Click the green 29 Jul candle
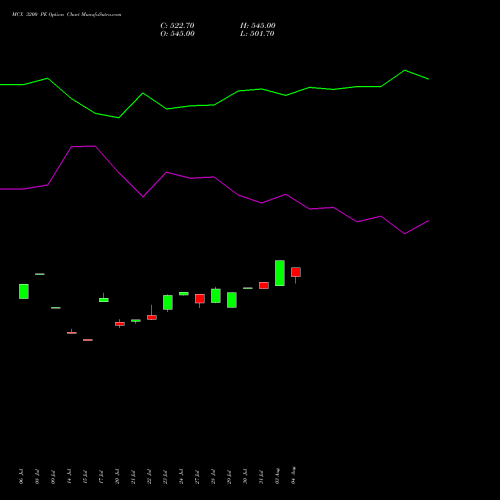Screen dimensions: 500x500 [232, 300]
